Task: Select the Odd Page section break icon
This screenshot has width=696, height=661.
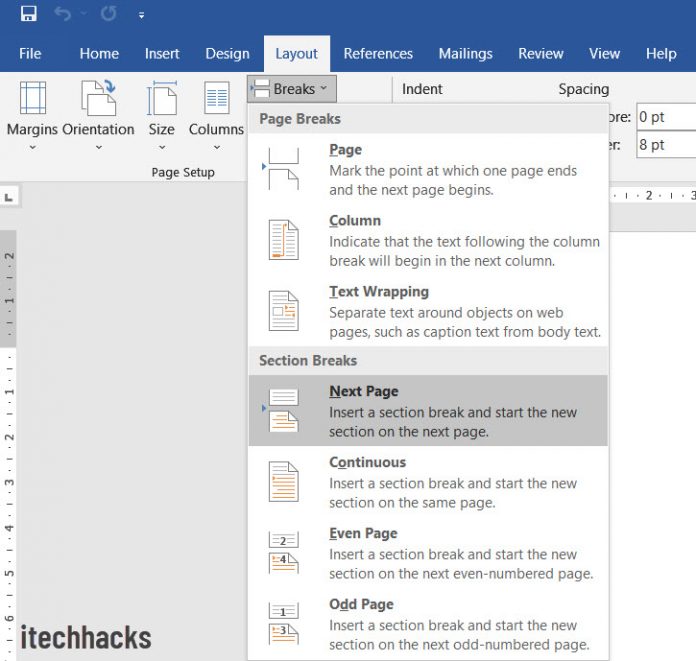Action: (x=284, y=622)
